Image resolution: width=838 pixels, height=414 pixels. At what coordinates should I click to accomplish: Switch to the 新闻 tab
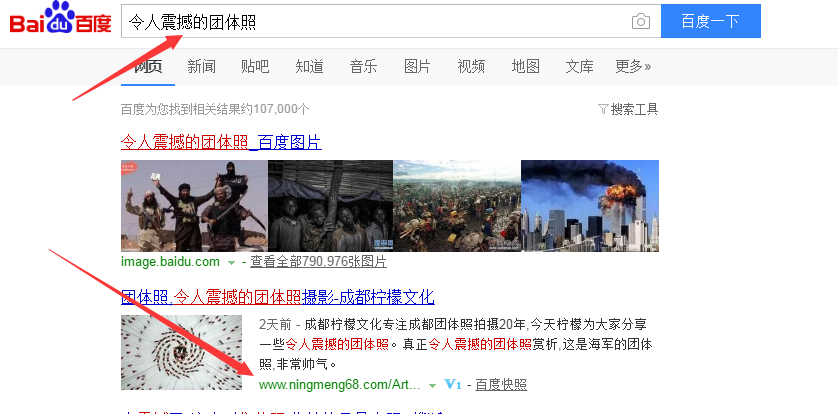click(201, 66)
